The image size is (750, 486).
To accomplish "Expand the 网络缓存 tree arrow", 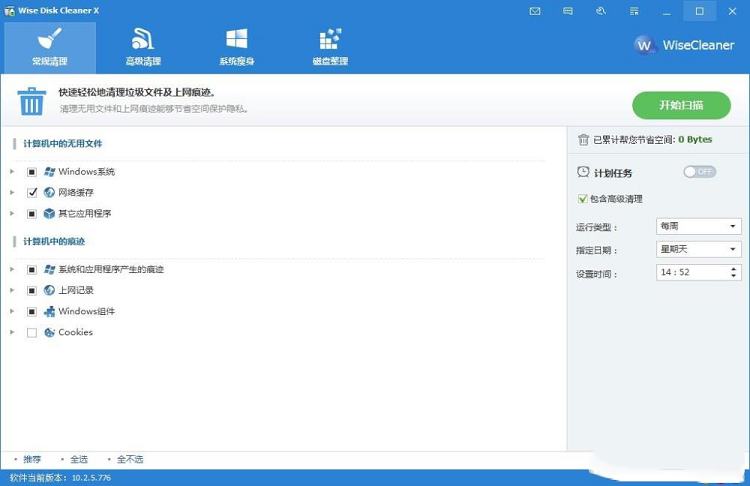I will coord(12,192).
